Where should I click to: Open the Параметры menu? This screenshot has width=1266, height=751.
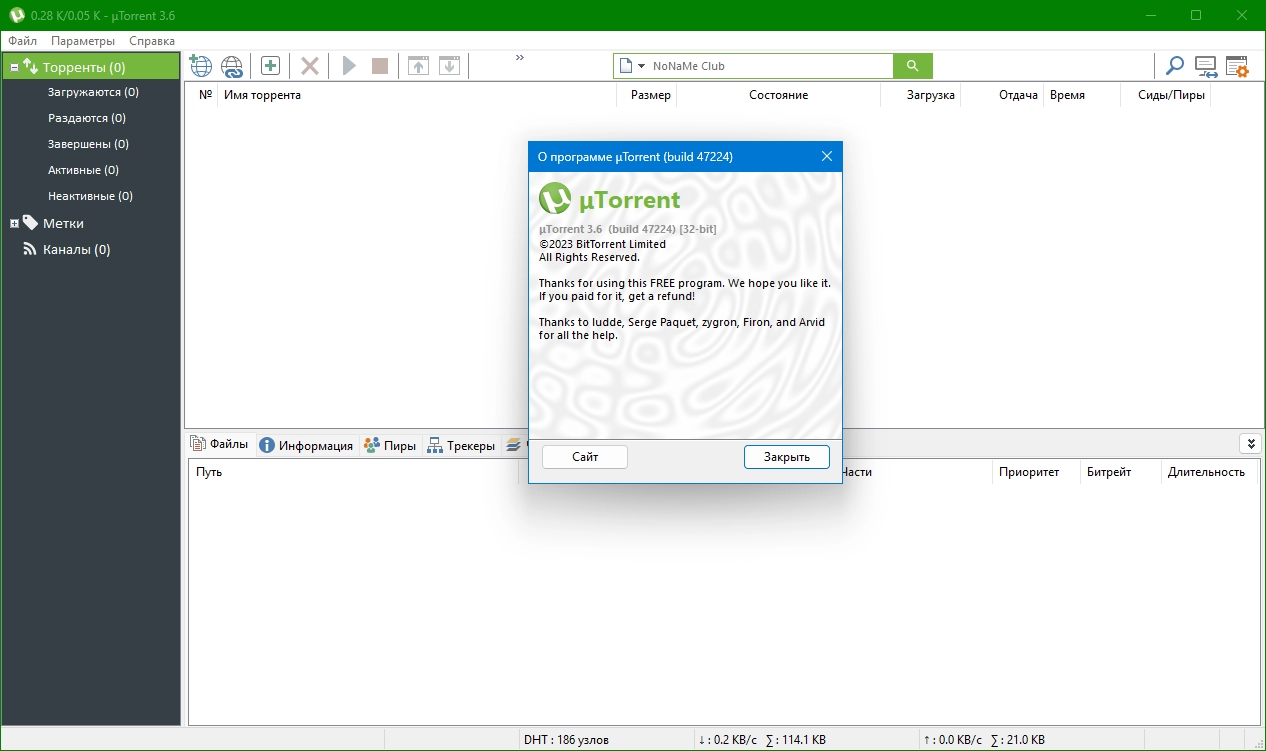tap(83, 41)
